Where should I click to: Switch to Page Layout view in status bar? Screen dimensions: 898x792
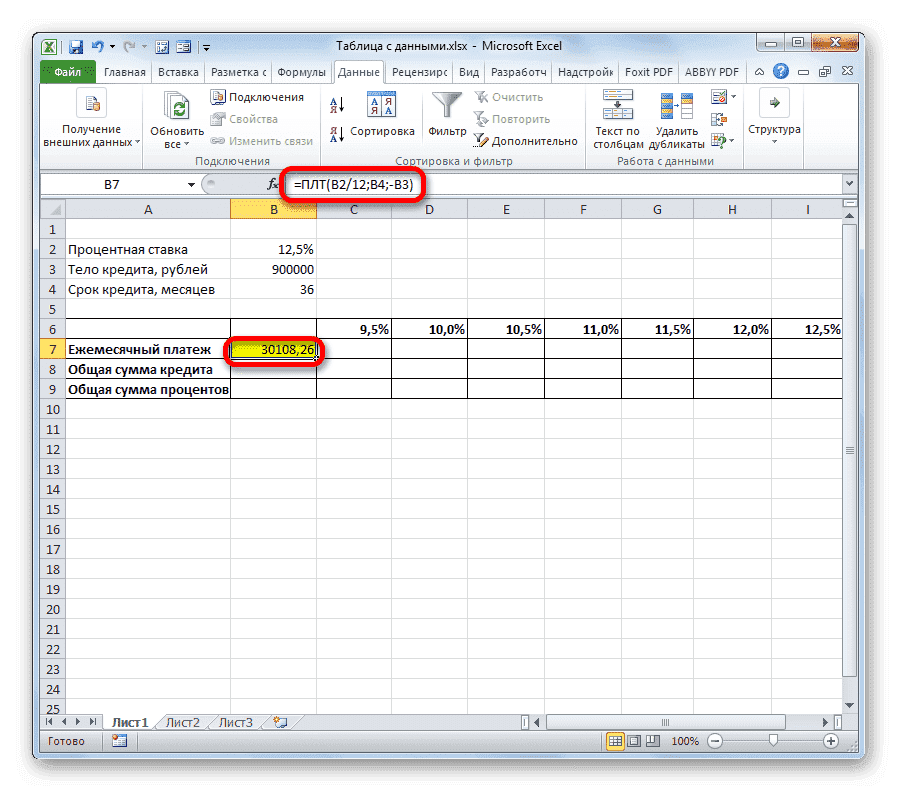pyautogui.click(x=634, y=741)
